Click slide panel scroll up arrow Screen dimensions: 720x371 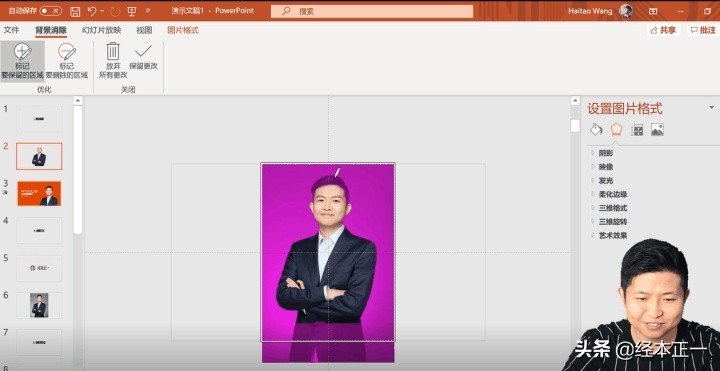pos(78,101)
